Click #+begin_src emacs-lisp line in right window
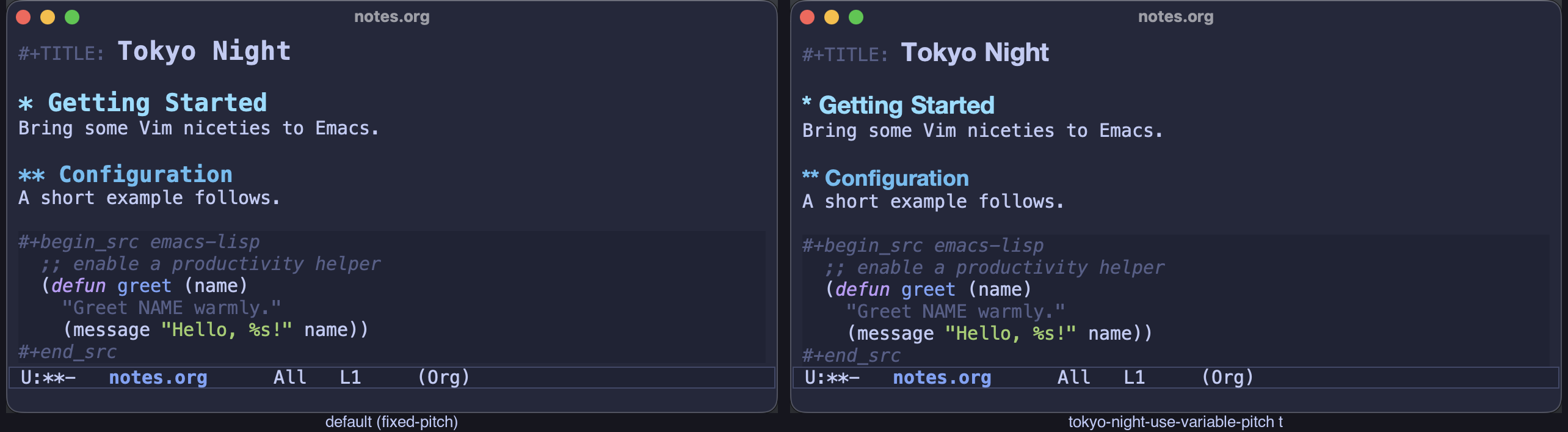The height and width of the screenshot is (432, 1568). click(x=923, y=246)
